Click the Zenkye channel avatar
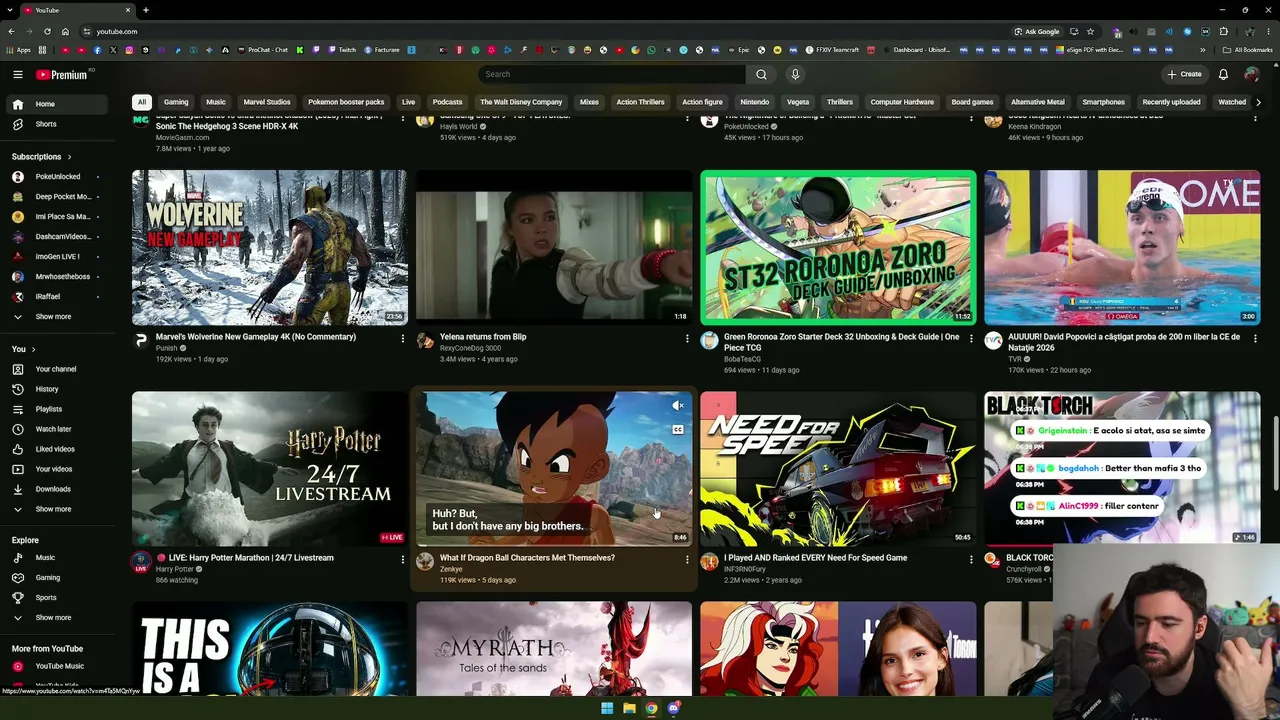This screenshot has width=1280, height=720. click(x=425, y=561)
